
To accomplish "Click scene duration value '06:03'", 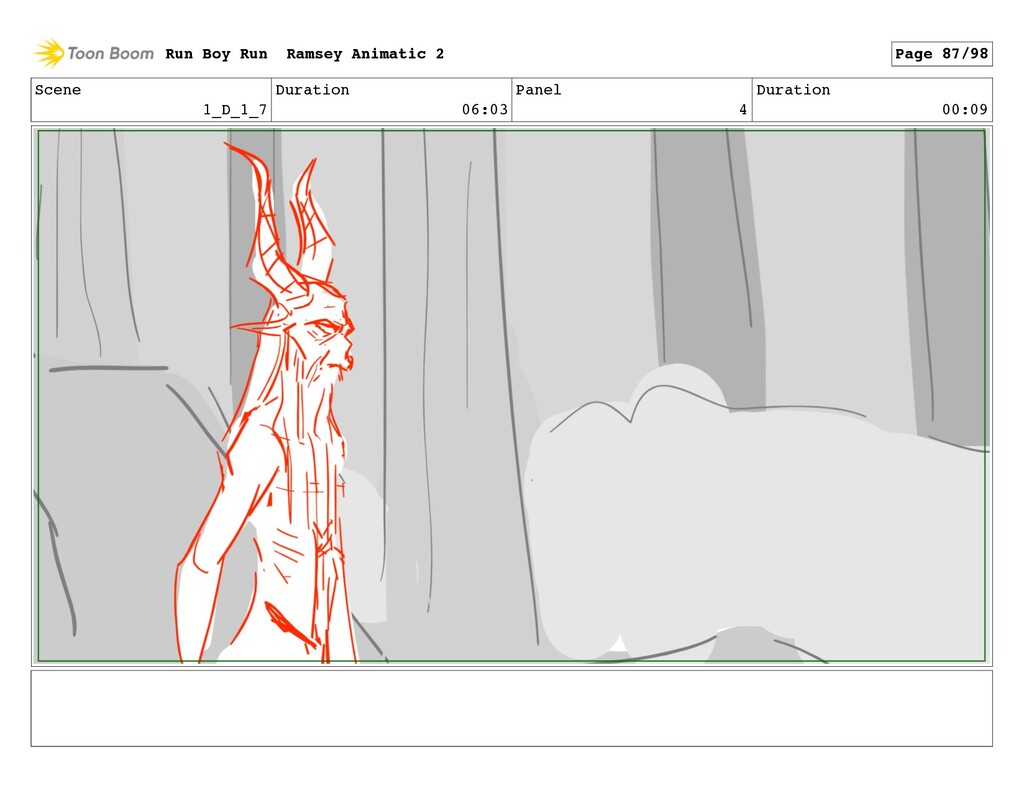I will point(485,110).
